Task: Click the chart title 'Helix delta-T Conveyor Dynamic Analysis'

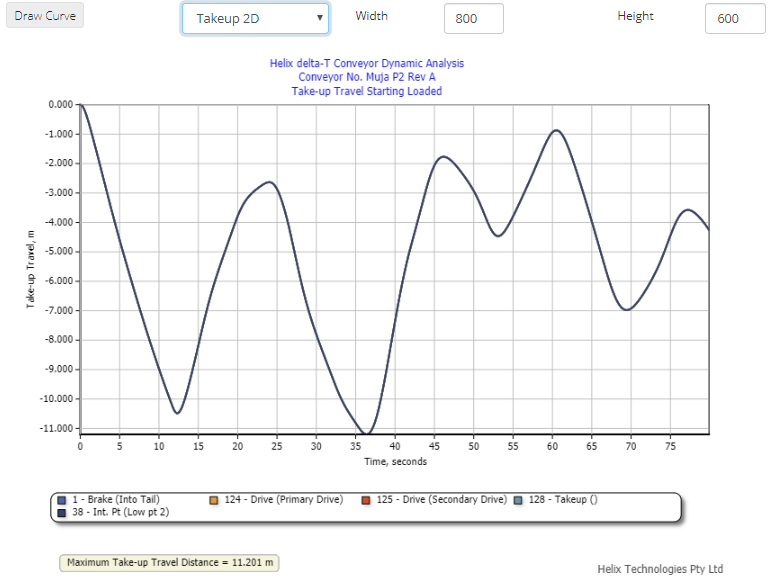Action: click(366, 63)
